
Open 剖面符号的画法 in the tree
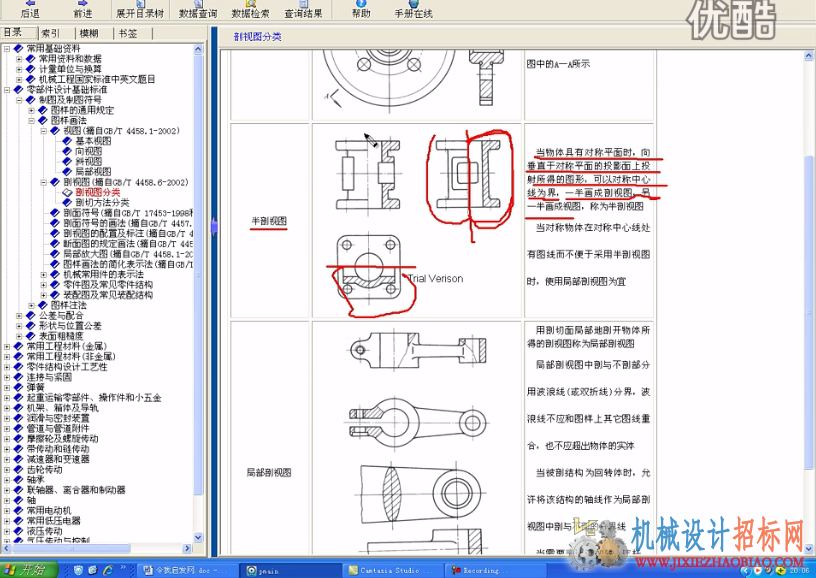128,223
